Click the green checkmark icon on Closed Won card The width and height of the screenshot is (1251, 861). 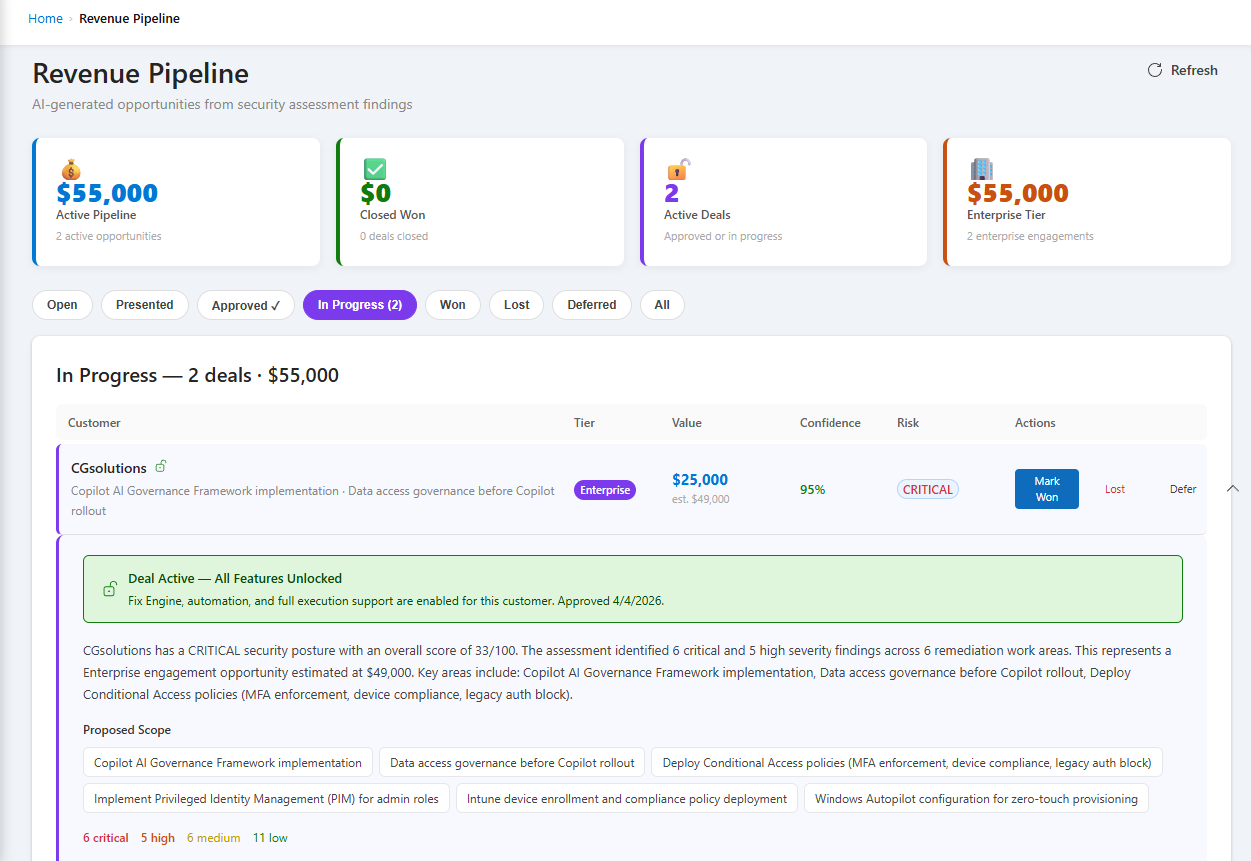tap(374, 169)
